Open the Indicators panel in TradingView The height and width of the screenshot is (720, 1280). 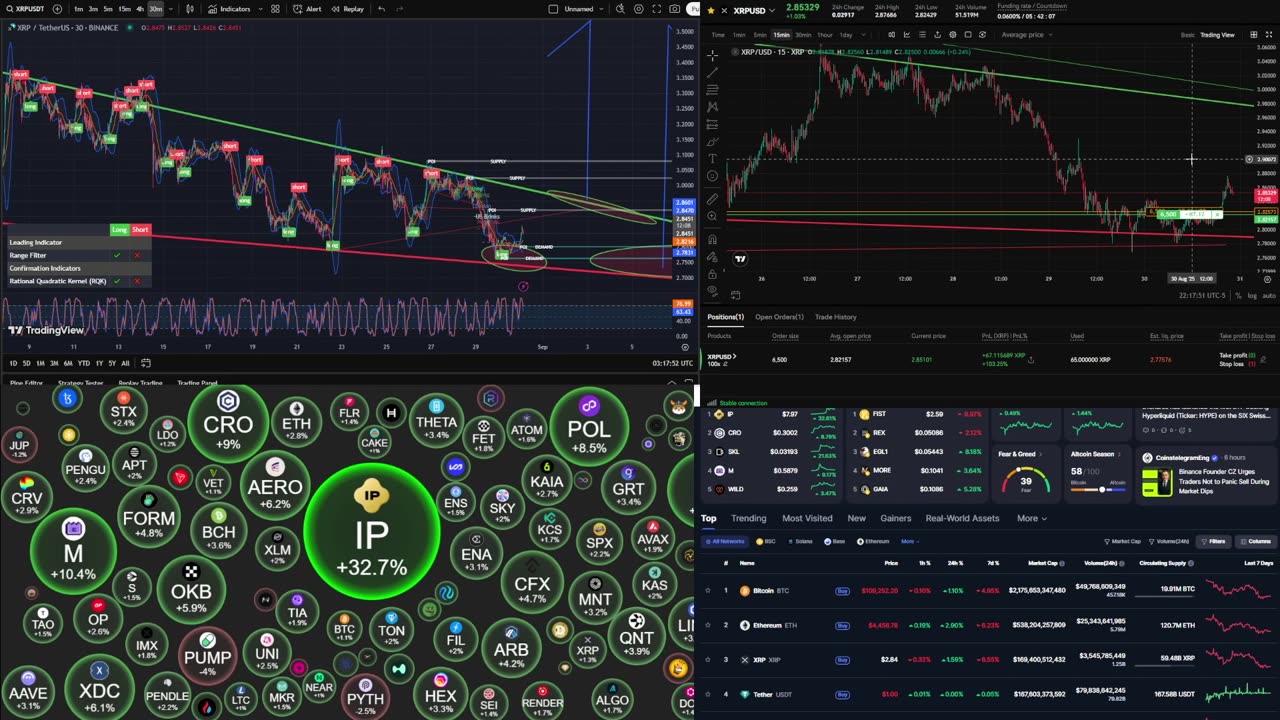(x=229, y=9)
